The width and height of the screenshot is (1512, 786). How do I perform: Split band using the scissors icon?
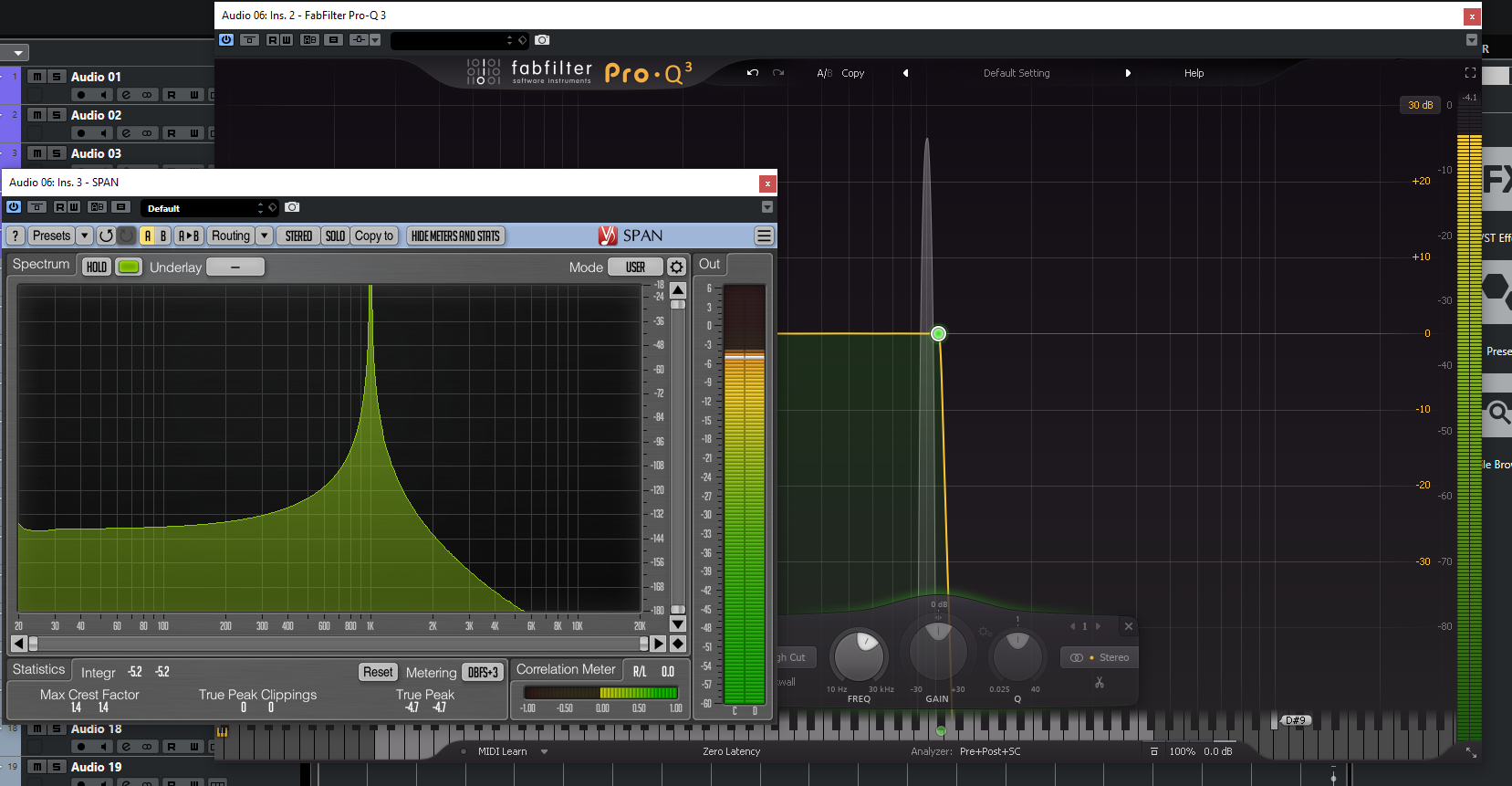pos(1100,682)
